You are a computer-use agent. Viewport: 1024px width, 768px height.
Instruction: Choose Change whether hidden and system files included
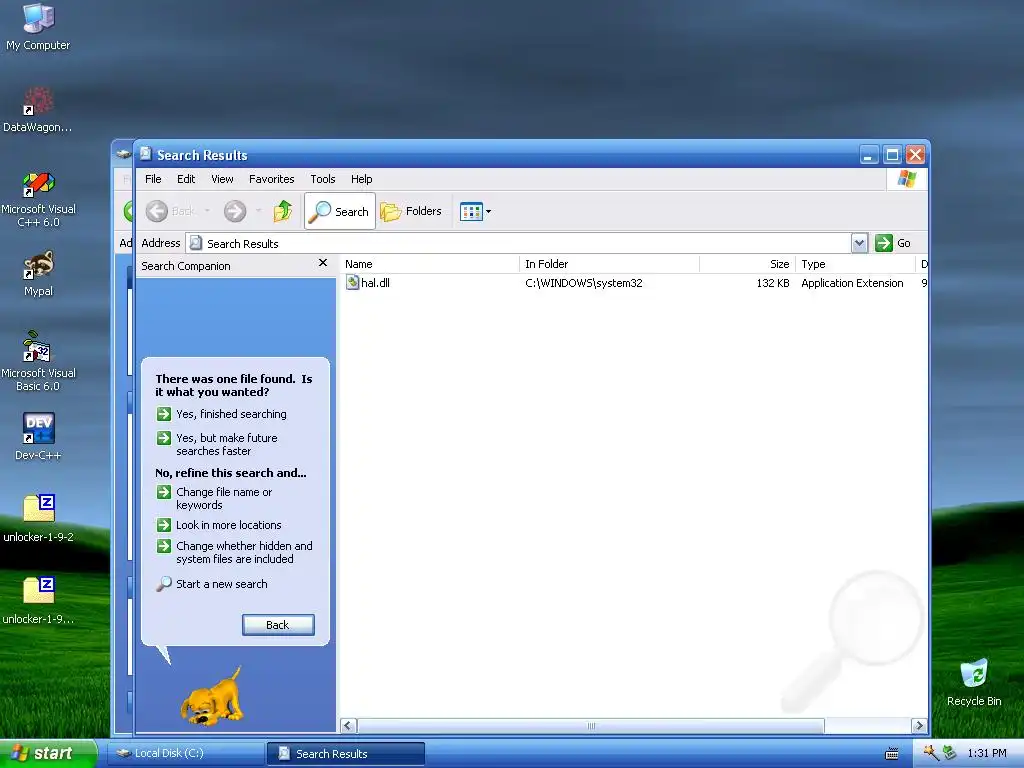(234, 552)
